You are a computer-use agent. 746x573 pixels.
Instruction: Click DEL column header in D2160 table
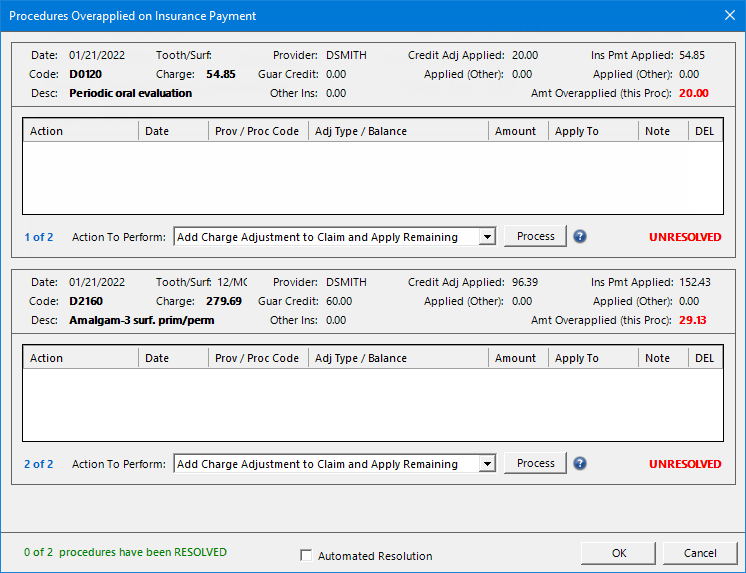[705, 358]
